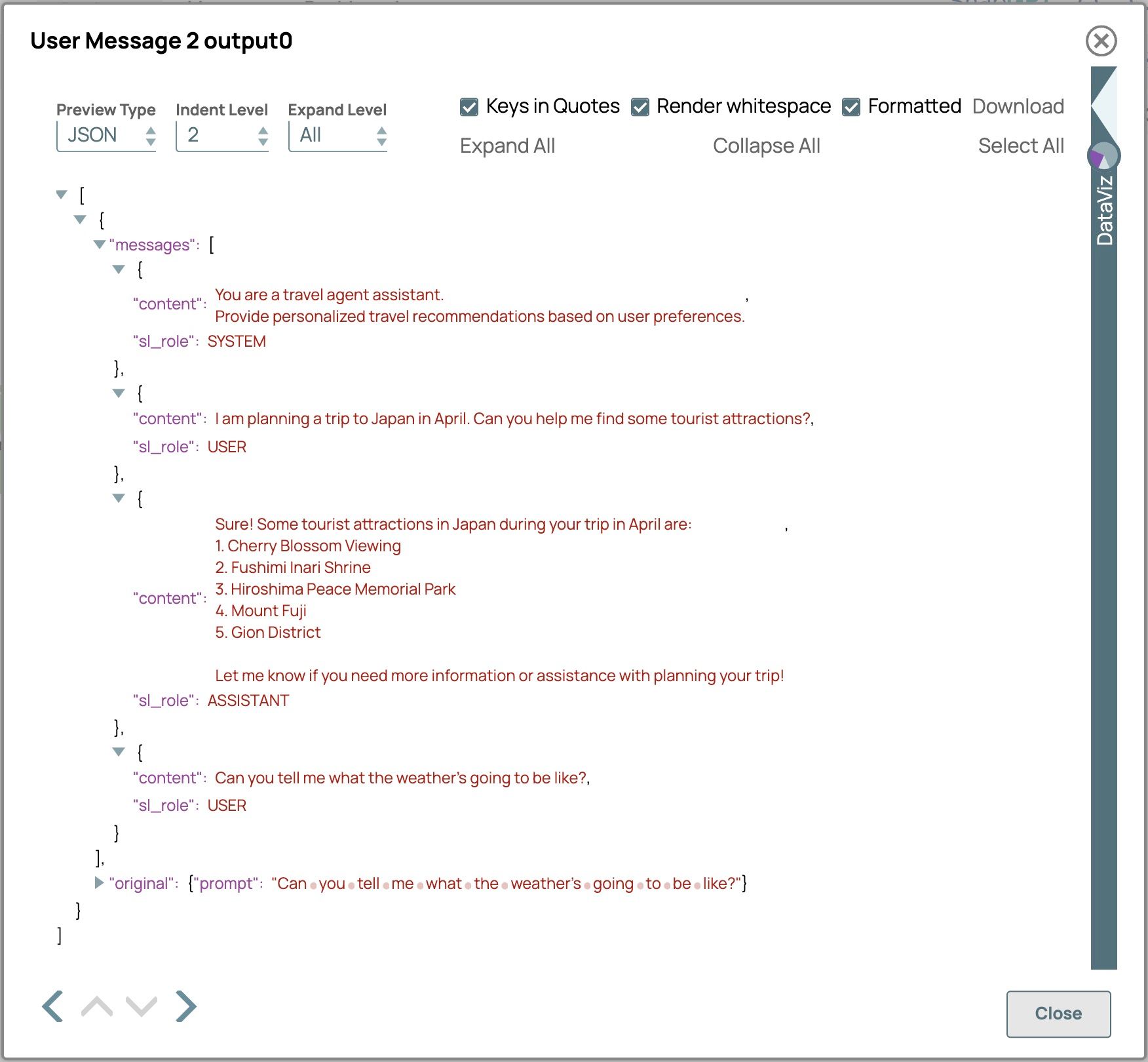Download the preview output
1148x1062 pixels.
[1018, 106]
